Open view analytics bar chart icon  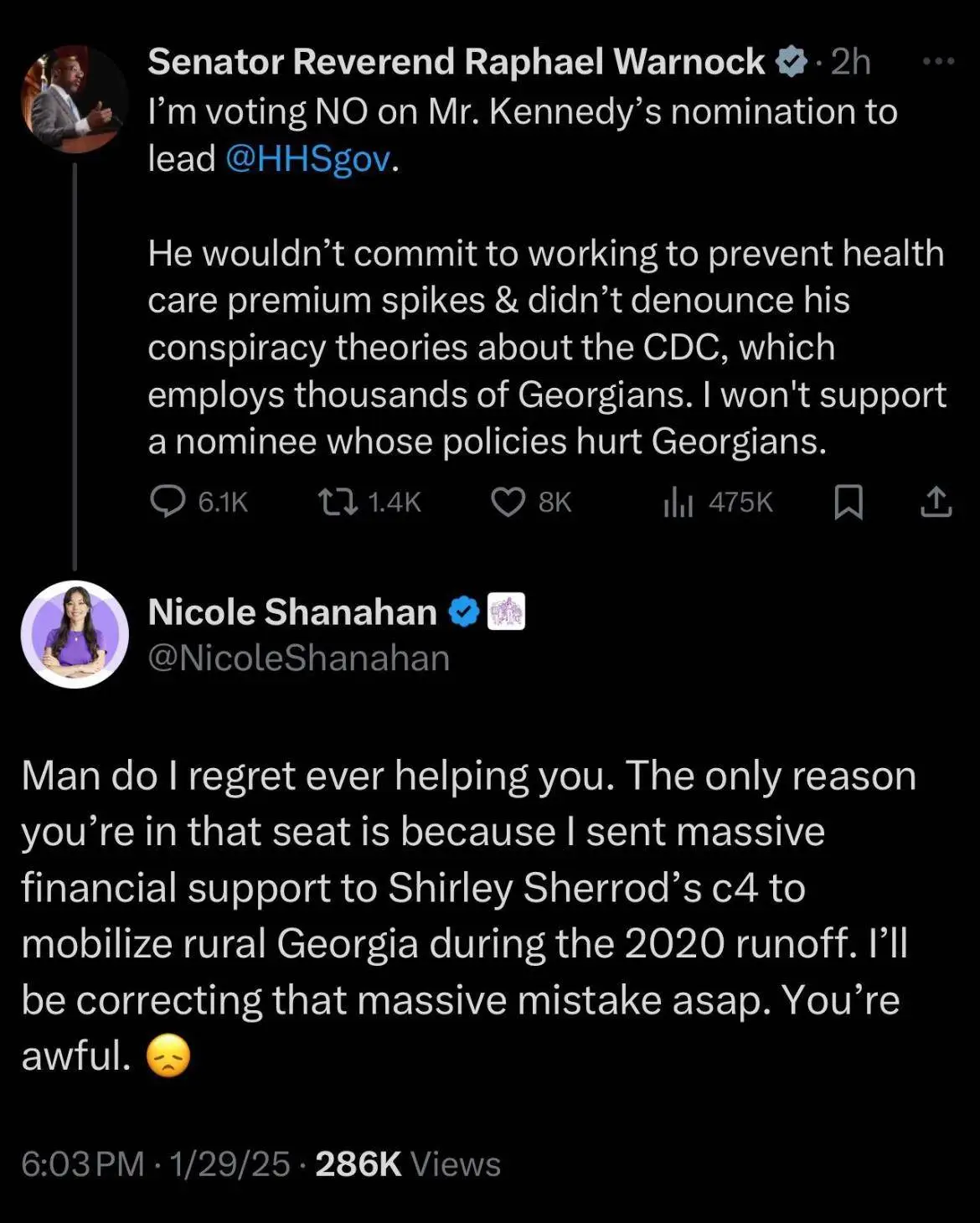(678, 503)
